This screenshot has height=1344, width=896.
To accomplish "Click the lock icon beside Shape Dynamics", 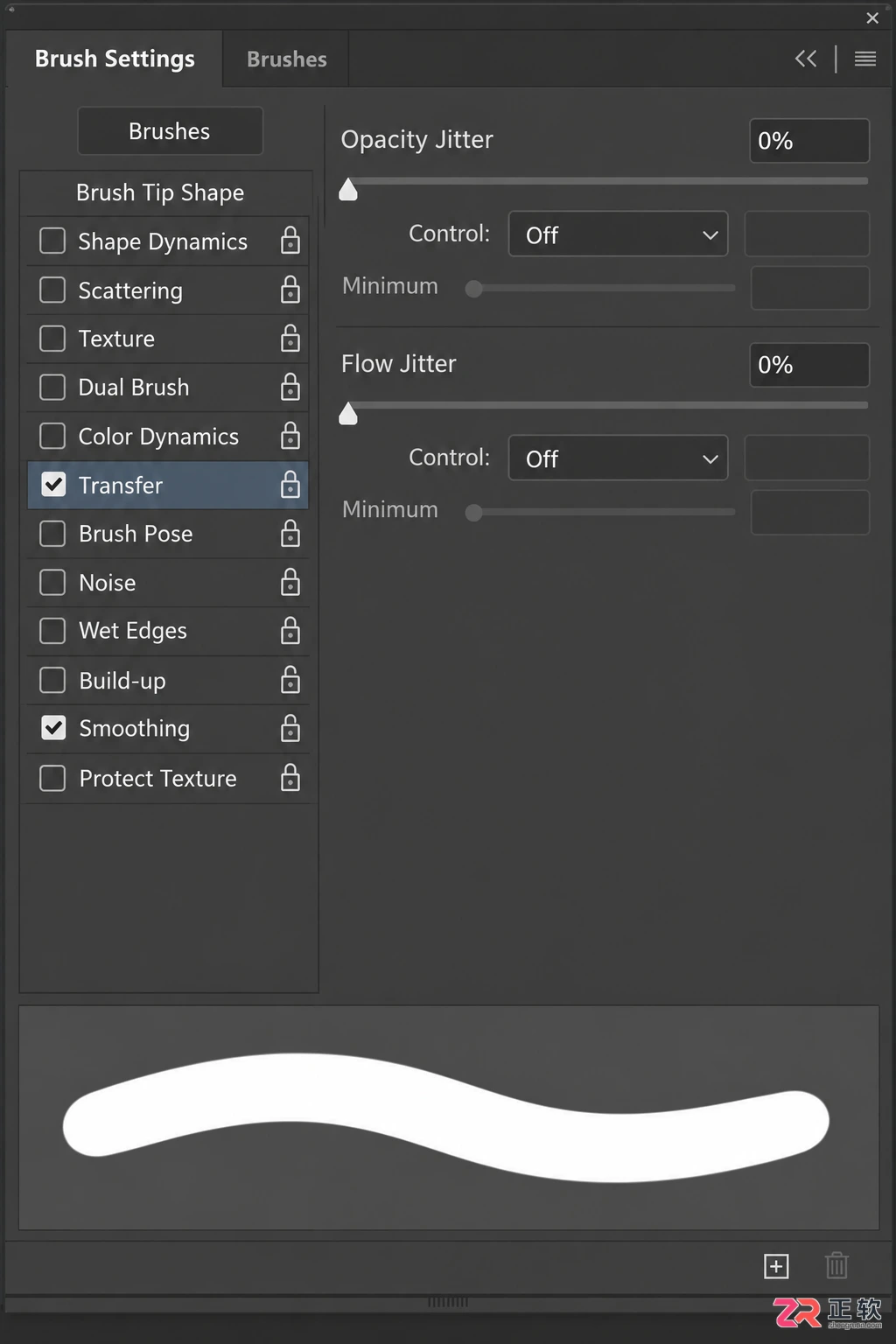I will coord(290,241).
